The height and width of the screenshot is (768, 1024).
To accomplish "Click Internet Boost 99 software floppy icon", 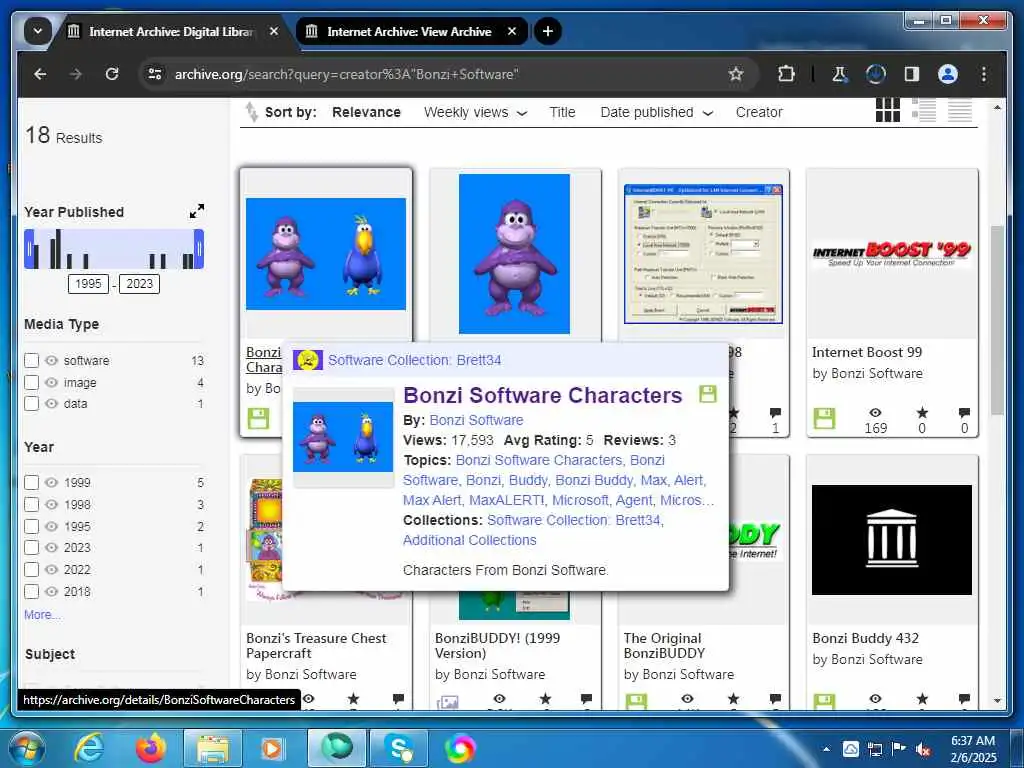I will click(x=824, y=418).
